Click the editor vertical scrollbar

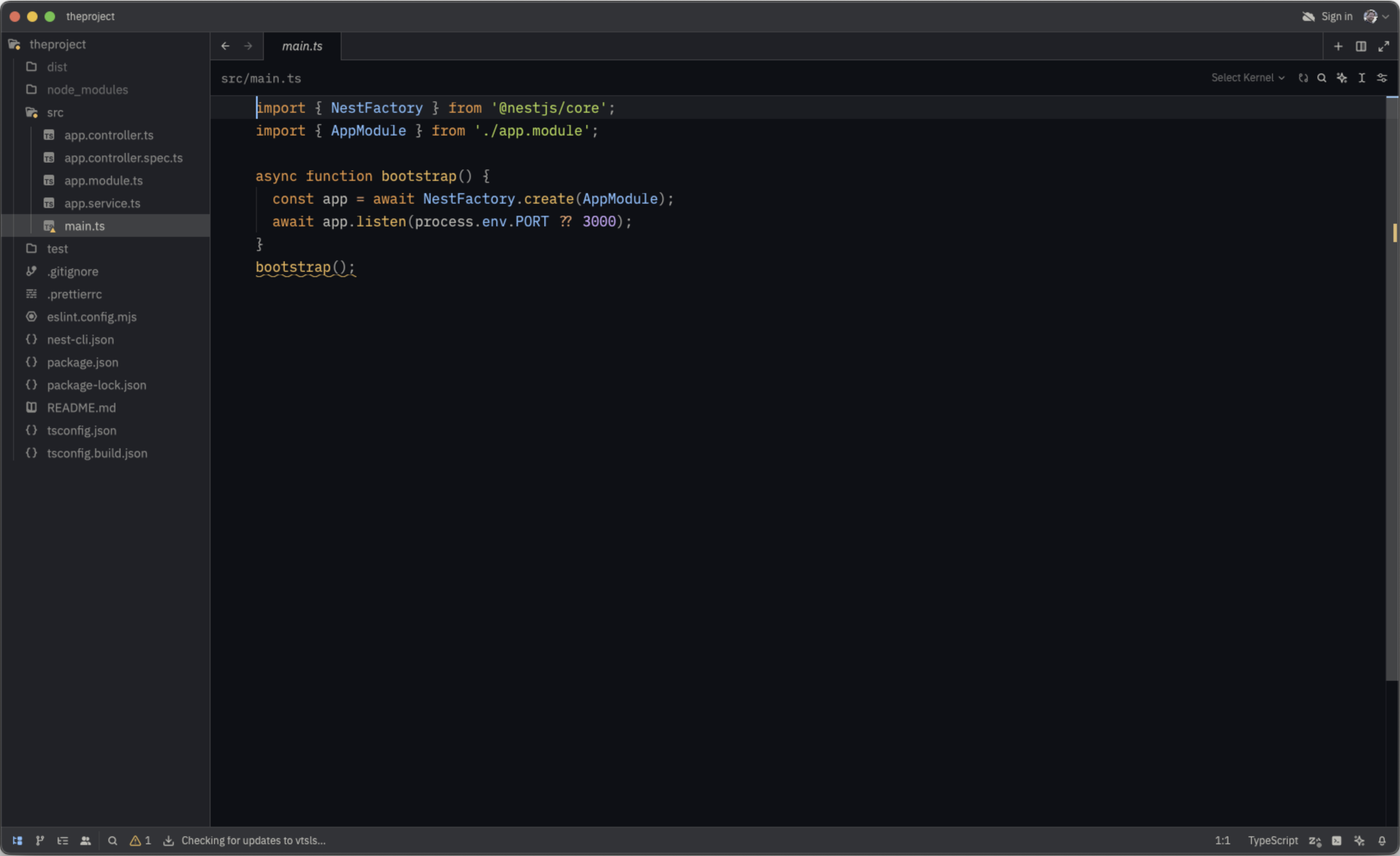(x=1391, y=398)
